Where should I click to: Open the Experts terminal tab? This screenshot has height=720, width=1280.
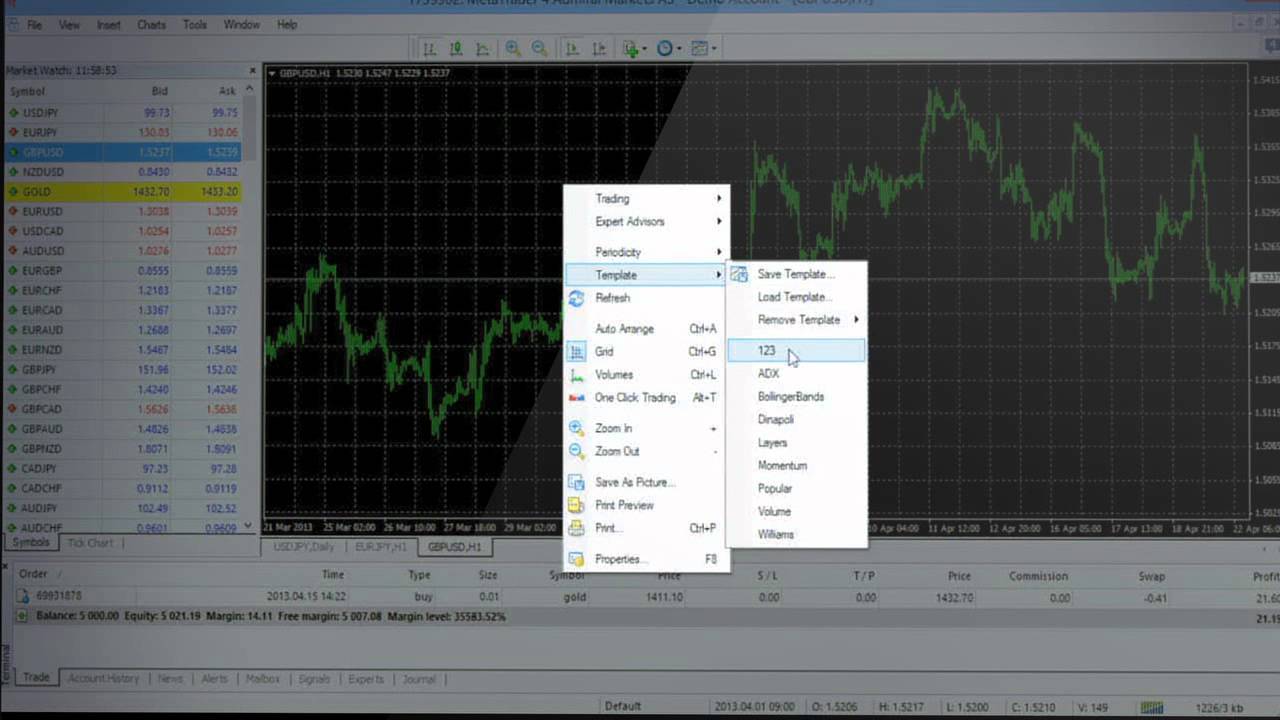[x=366, y=679]
